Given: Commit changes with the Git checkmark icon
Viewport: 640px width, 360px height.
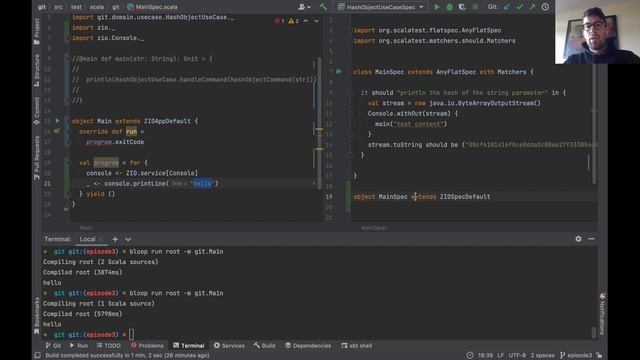Looking at the screenshot, I should pos(520,7).
